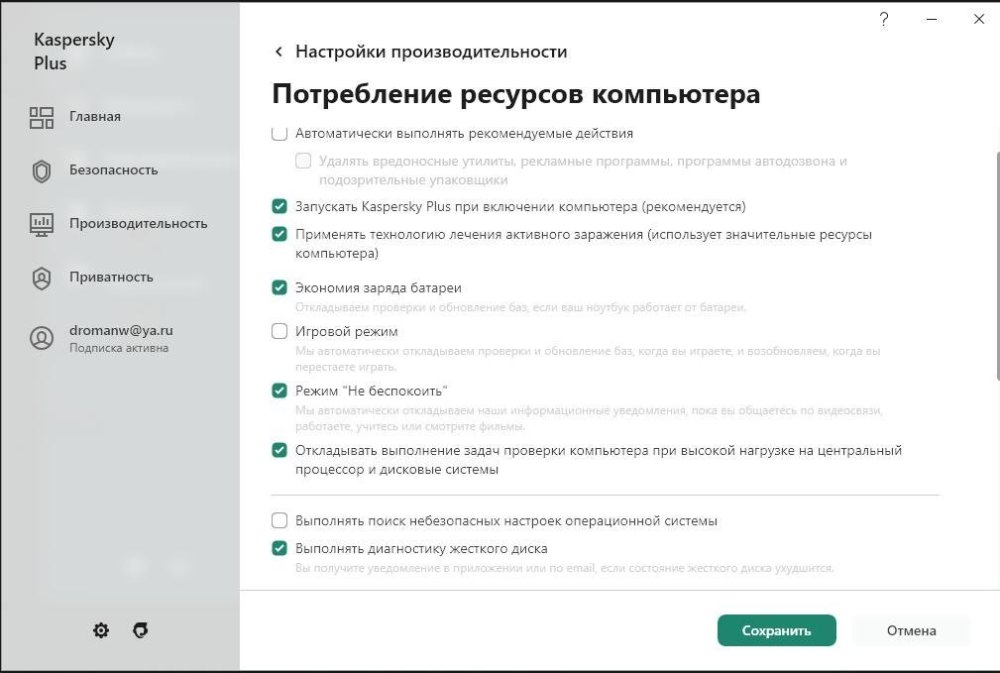Select the Главная dashboard icon in sidebar
The height and width of the screenshot is (673, 1000).
coord(41,116)
